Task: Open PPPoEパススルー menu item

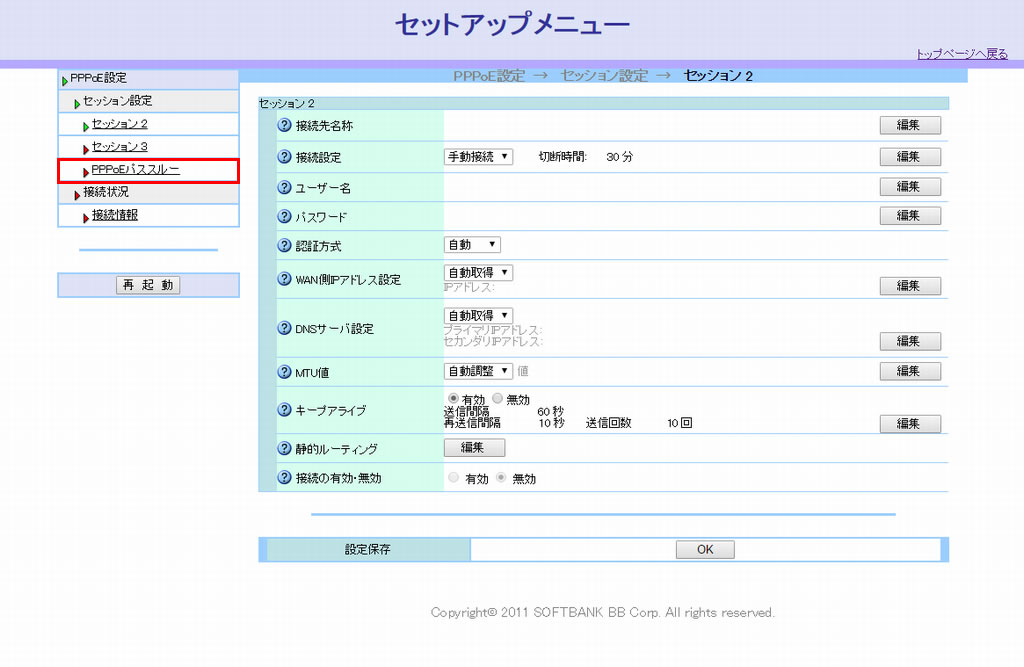Action: (135, 170)
